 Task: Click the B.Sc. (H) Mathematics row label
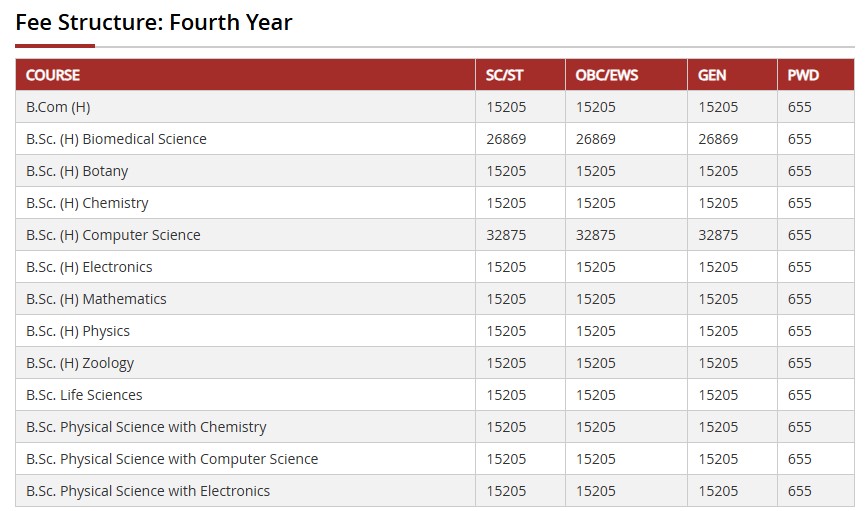point(96,299)
